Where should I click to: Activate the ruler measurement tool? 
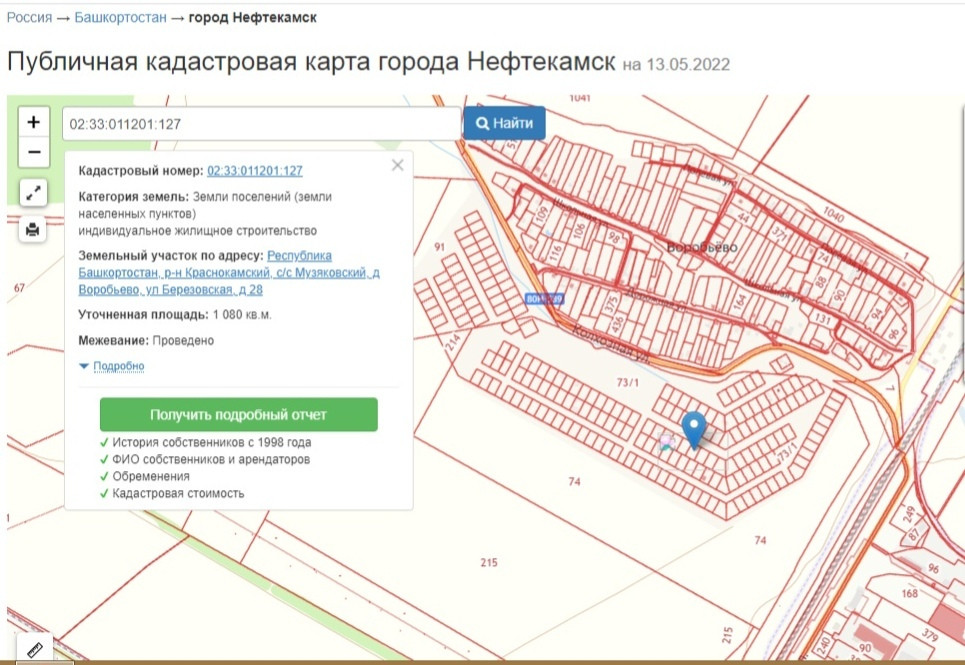34,648
